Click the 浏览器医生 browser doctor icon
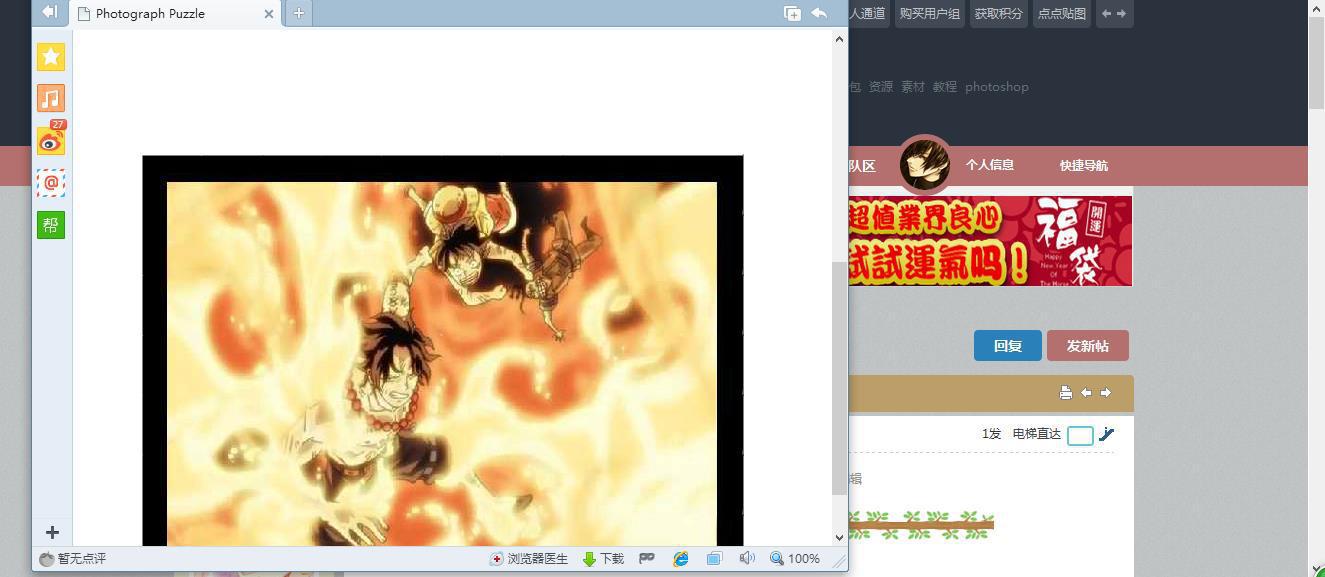The image size is (1325, 577). [529, 559]
